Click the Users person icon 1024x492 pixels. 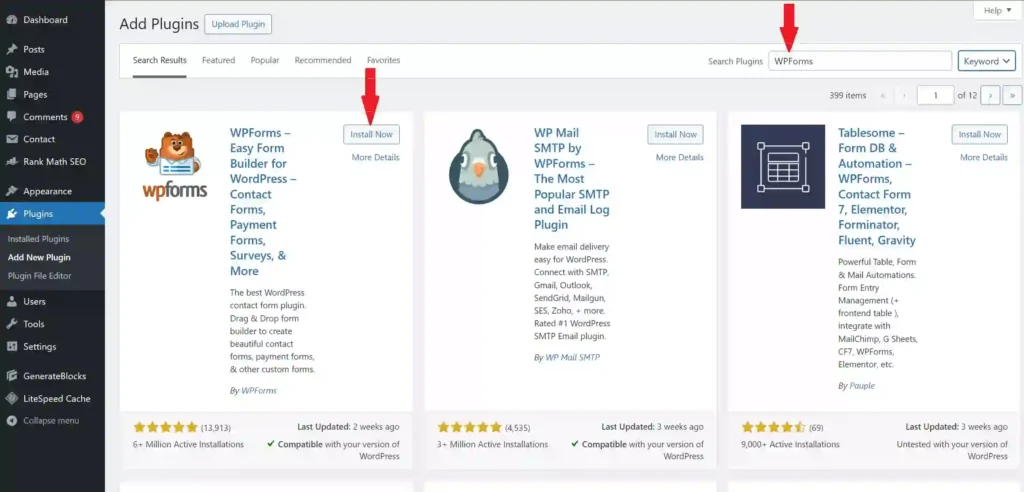(11, 302)
